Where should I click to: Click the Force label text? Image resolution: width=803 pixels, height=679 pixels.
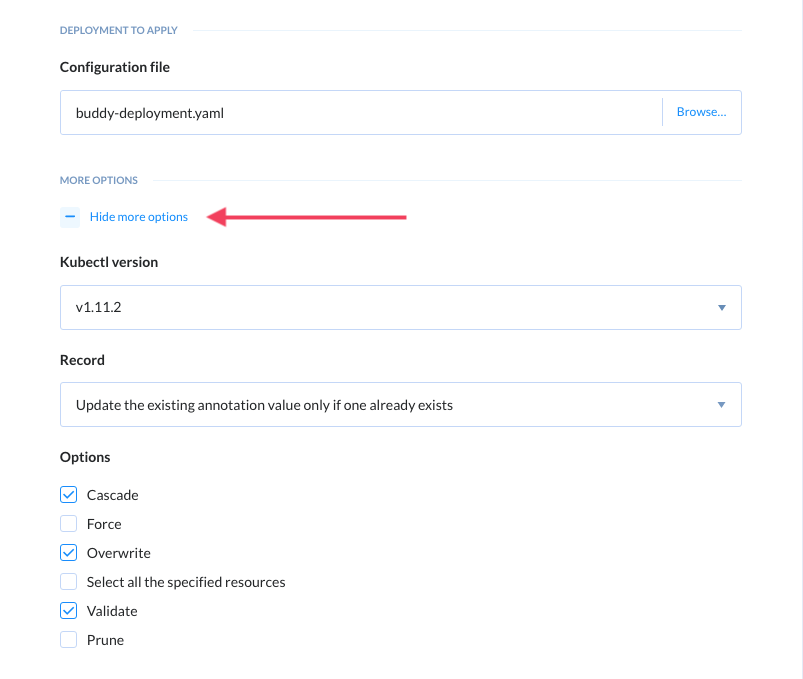pyautogui.click(x=104, y=524)
